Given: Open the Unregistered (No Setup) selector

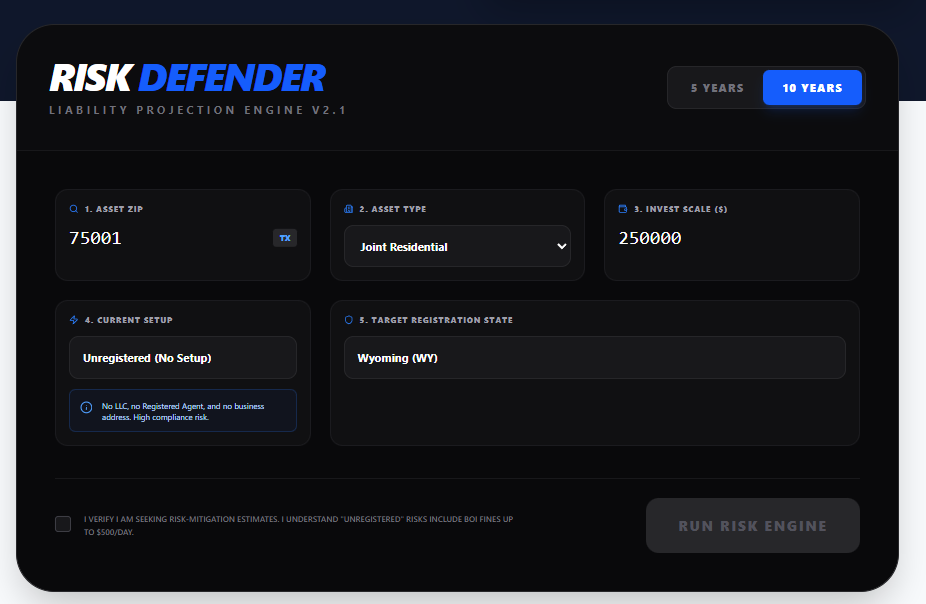Looking at the screenshot, I should point(182,358).
